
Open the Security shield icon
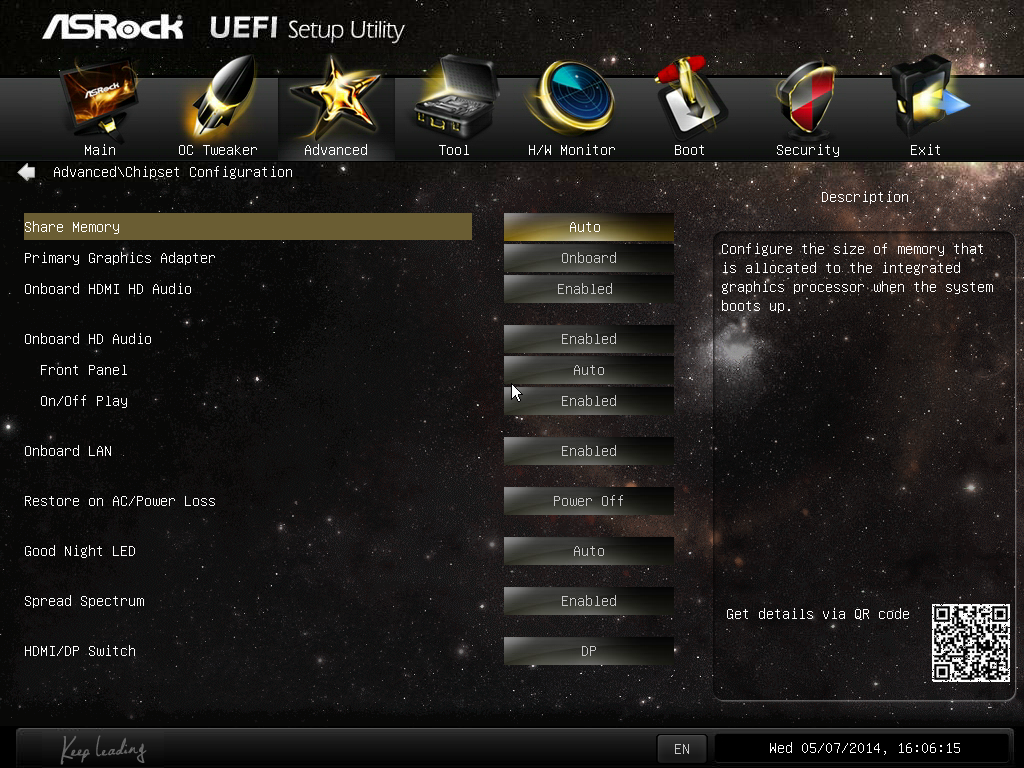[x=807, y=99]
